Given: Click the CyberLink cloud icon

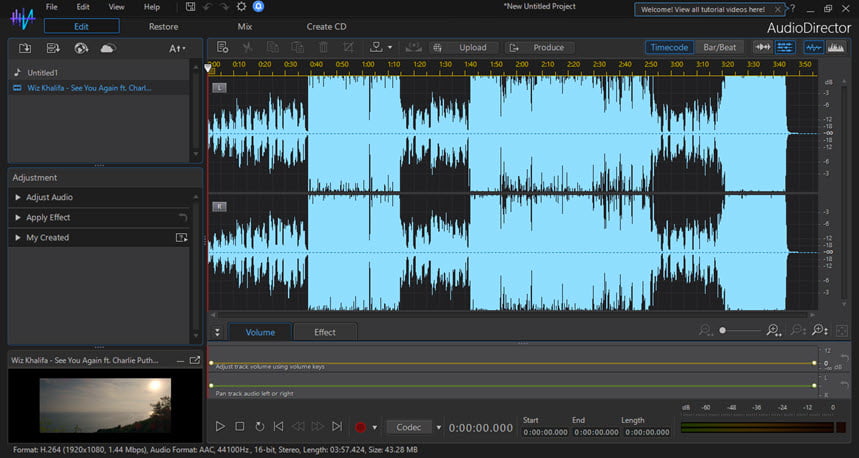Looking at the screenshot, I should pos(108,48).
